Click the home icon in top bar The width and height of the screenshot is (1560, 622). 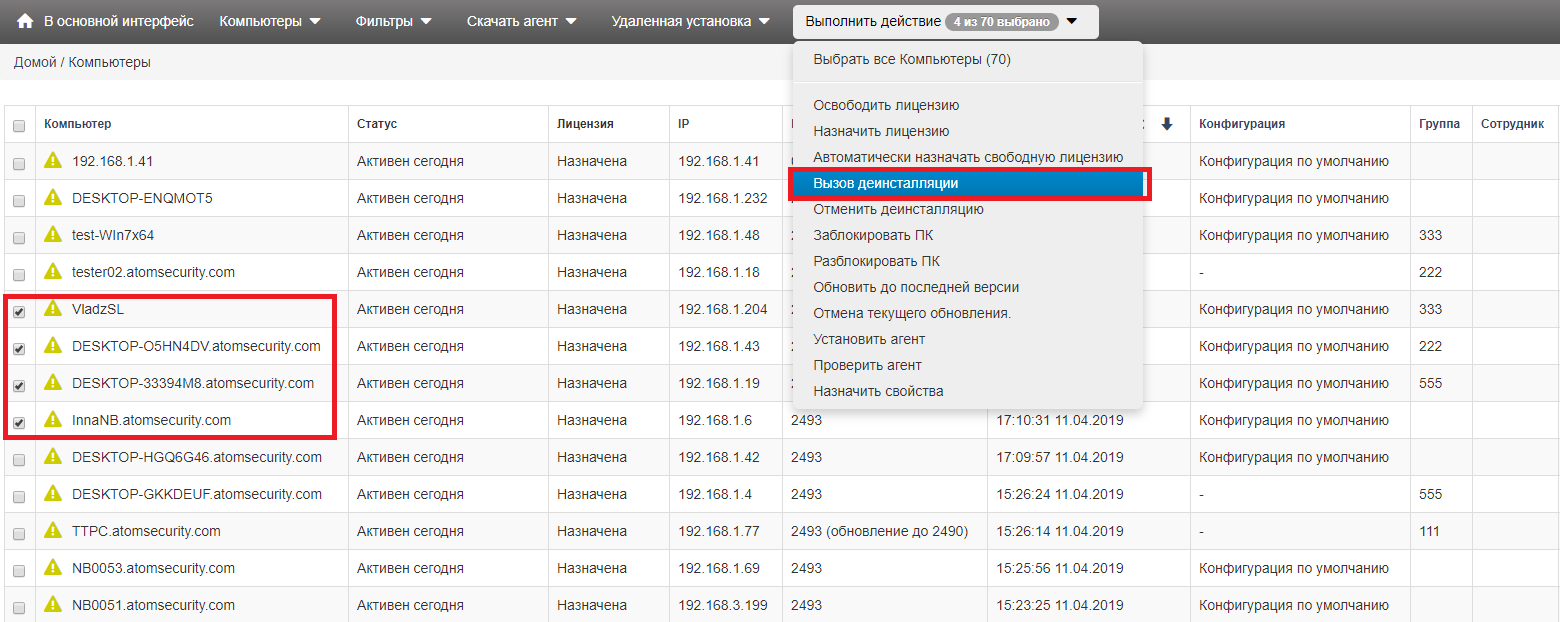click(25, 21)
